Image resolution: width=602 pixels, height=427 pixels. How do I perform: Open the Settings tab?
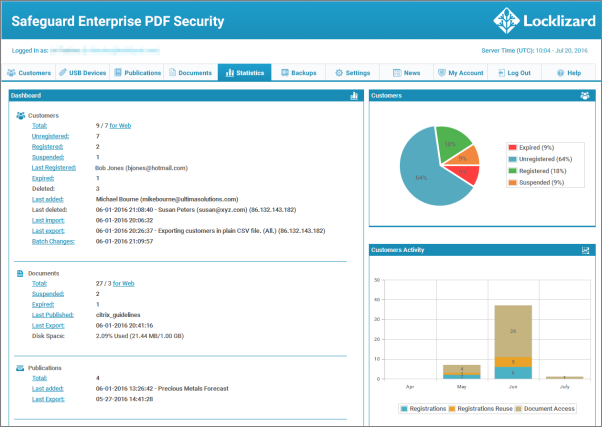[352, 73]
